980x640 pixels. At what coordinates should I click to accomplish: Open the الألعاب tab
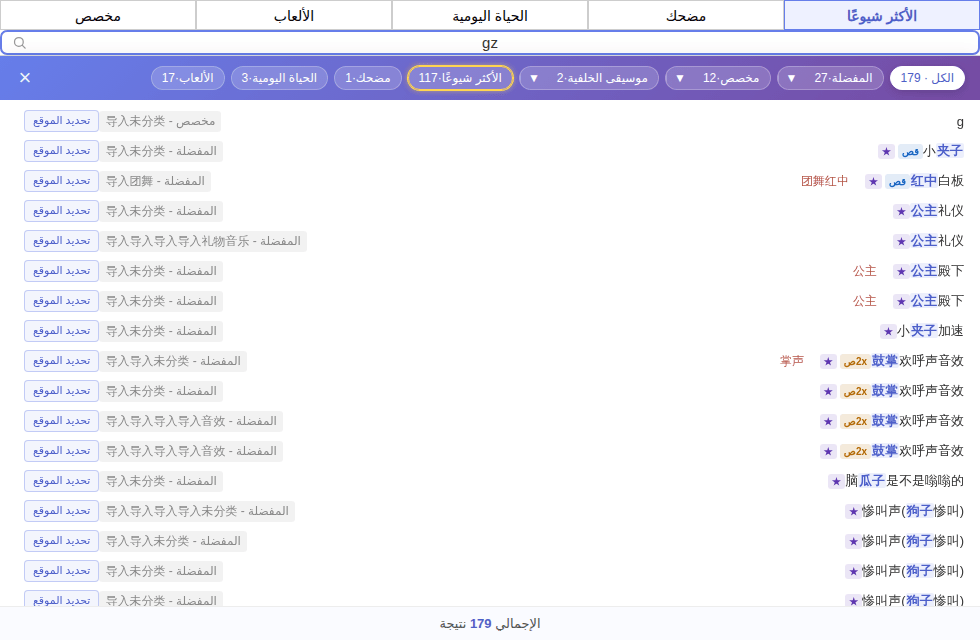[294, 16]
